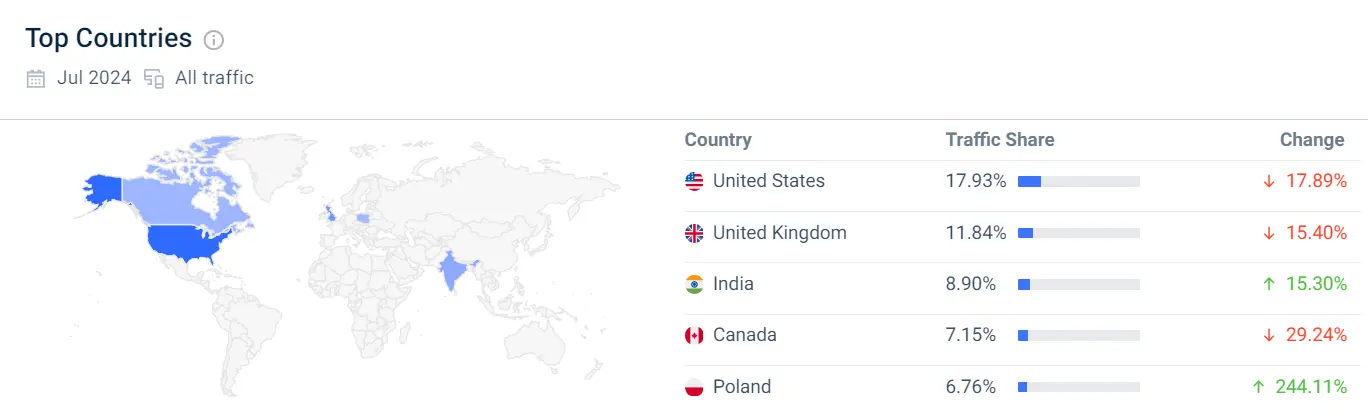1368x412 pixels.
Task: Click the Canada traffic share bar
Action: [x=1079, y=335]
